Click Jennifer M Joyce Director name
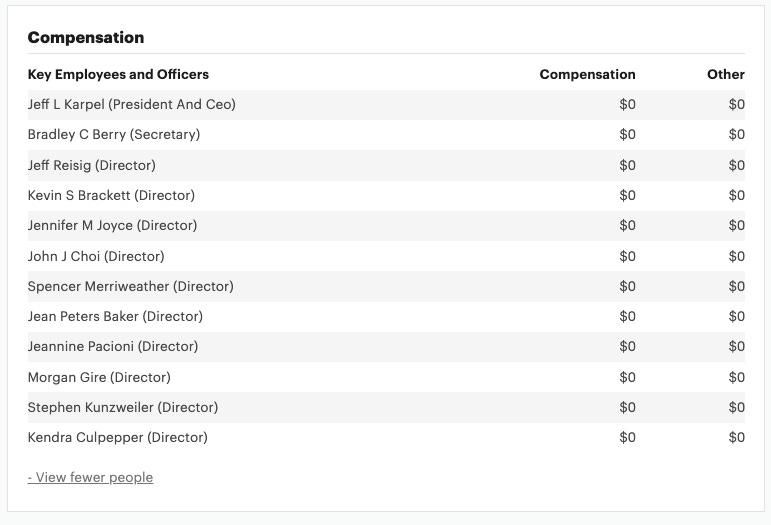771x525 pixels. (112, 226)
